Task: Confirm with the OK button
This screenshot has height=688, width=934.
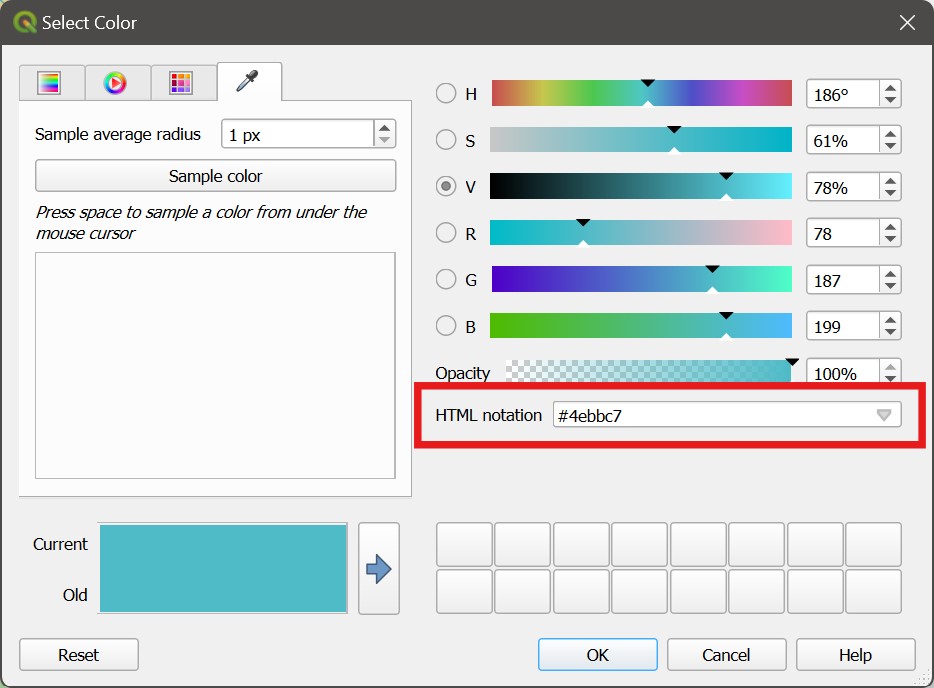Action: pyautogui.click(x=597, y=655)
